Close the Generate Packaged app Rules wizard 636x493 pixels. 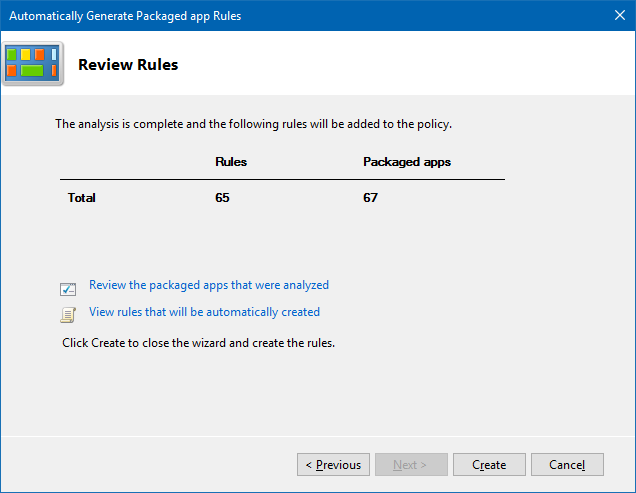pos(619,16)
